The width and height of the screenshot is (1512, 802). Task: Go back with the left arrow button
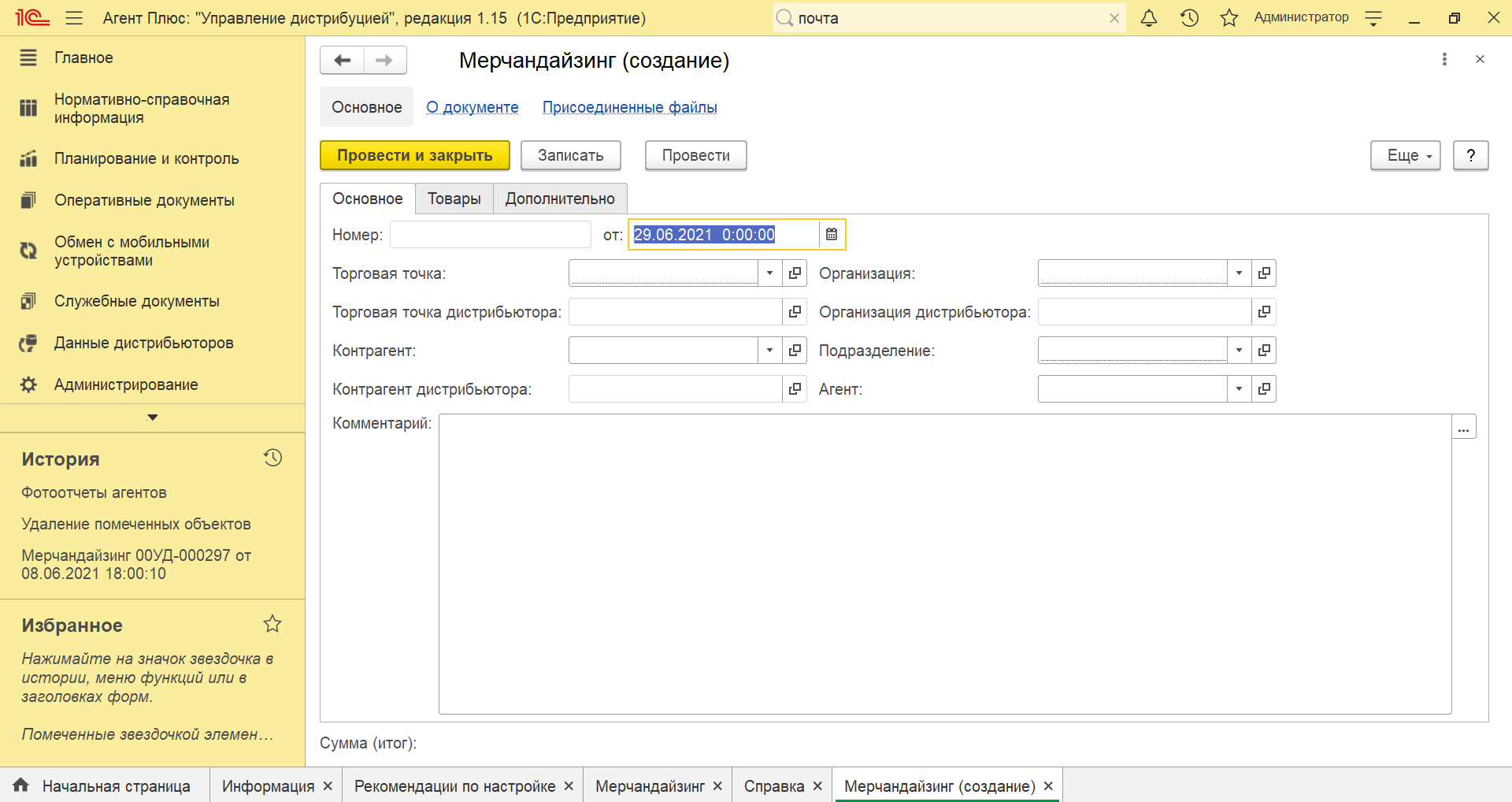tap(343, 60)
